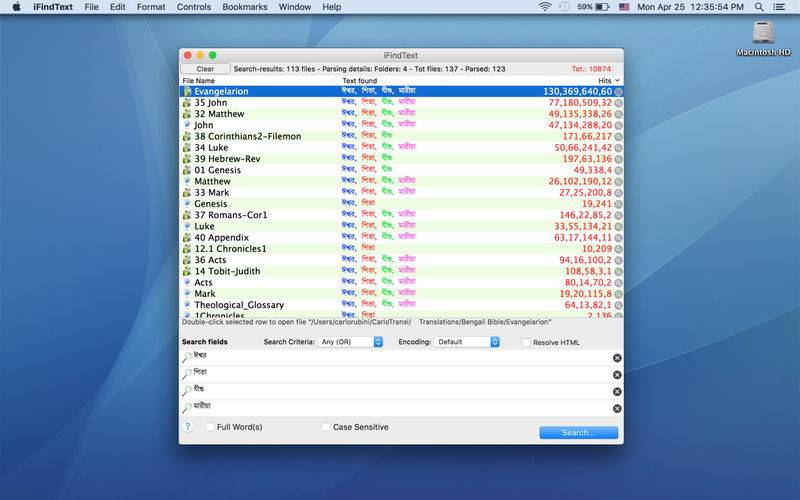The image size is (800, 500).
Task: Clear the fourth search field with its X icon
Action: 617,409
